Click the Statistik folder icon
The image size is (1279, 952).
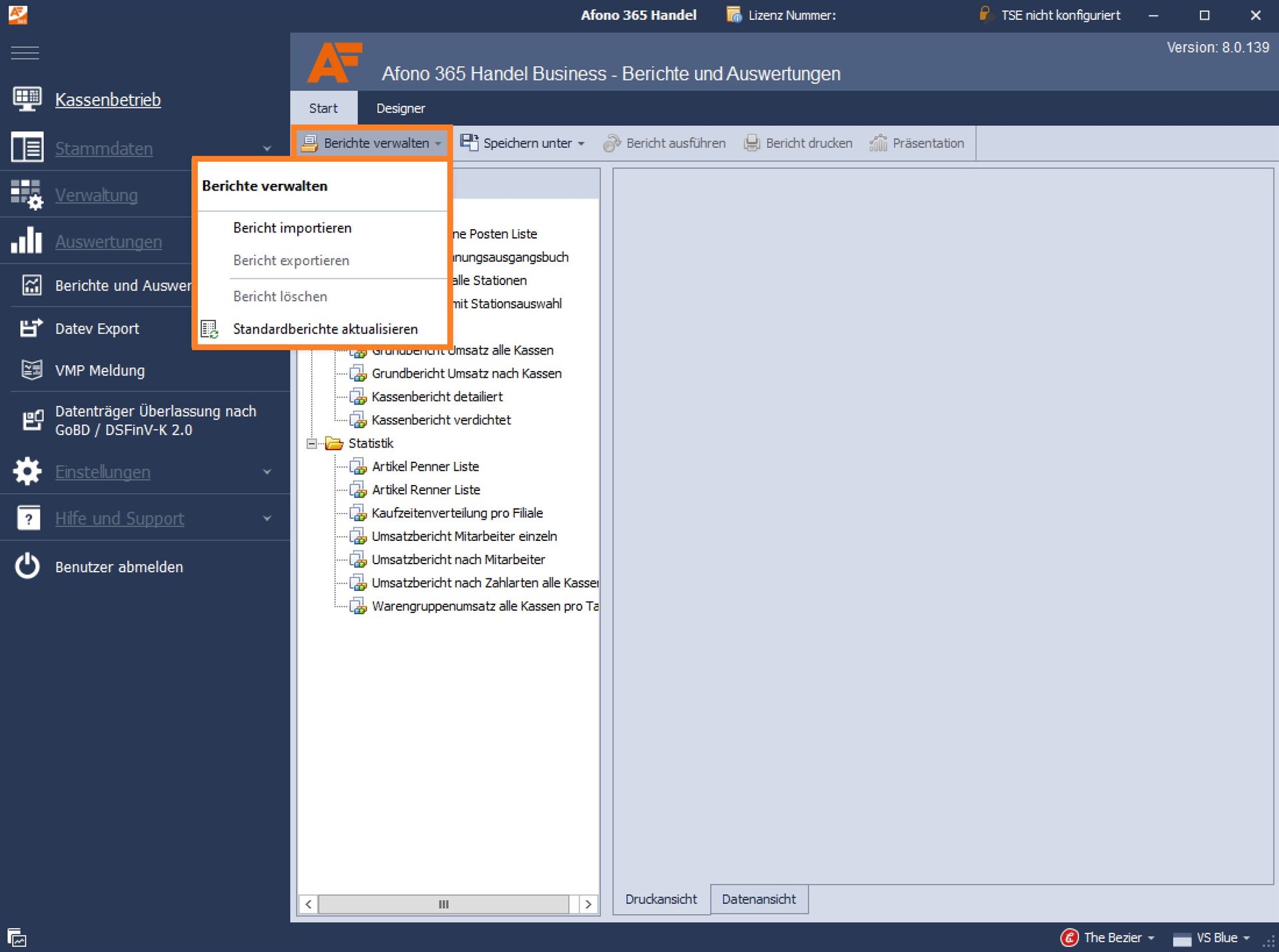click(x=334, y=443)
